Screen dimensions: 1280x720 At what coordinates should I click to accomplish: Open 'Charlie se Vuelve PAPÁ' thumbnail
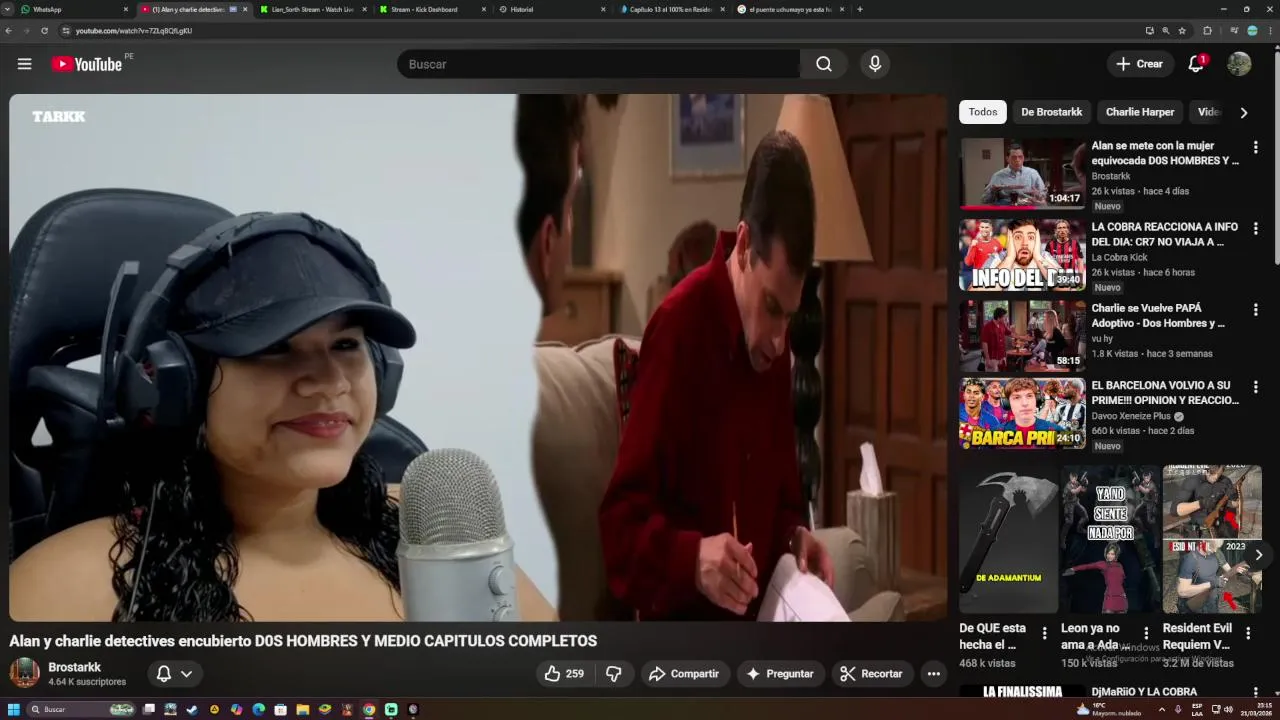[1022, 336]
